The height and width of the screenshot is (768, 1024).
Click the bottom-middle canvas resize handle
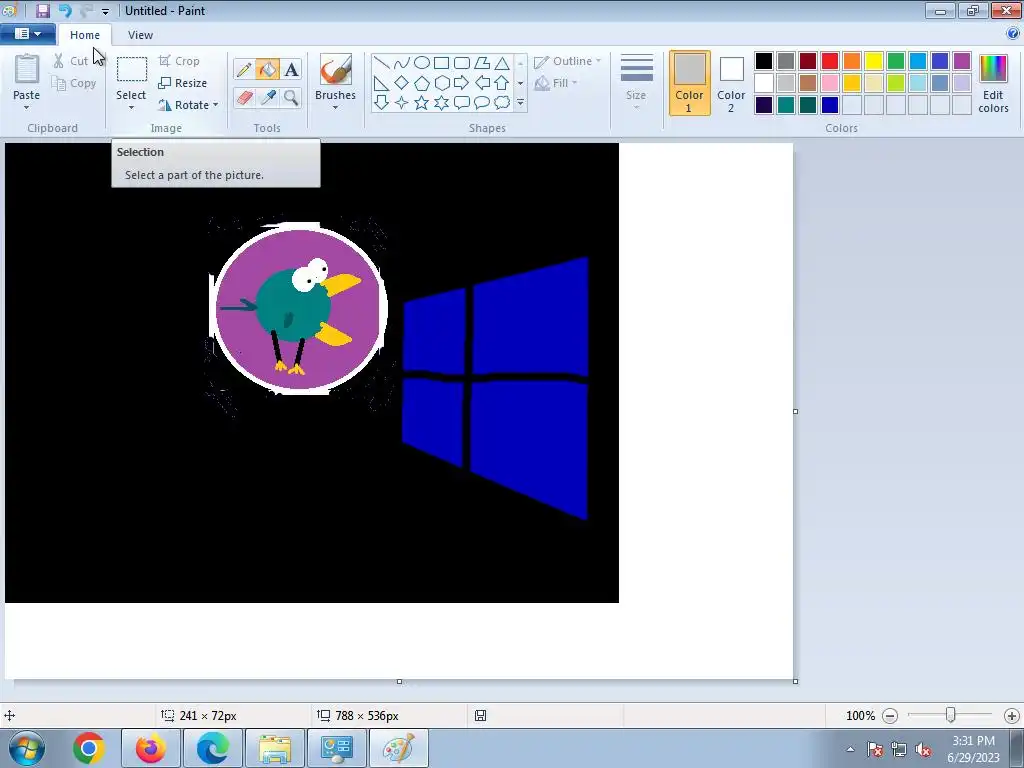pyautogui.click(x=400, y=681)
